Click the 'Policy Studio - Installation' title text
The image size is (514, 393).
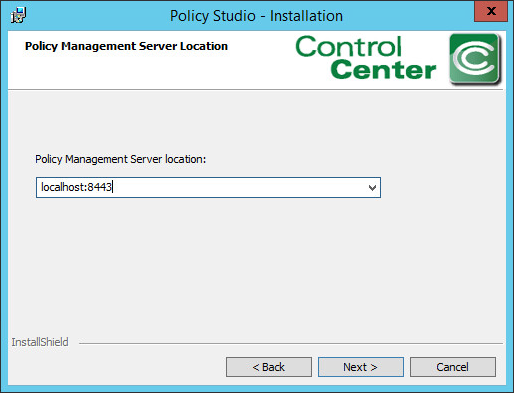[256, 16]
